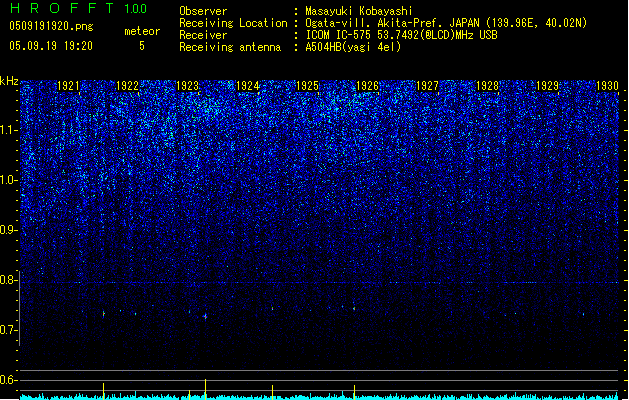The image size is (629, 400).
Task: Click the tallest yellow spike in bottom strip
Action: (205, 389)
